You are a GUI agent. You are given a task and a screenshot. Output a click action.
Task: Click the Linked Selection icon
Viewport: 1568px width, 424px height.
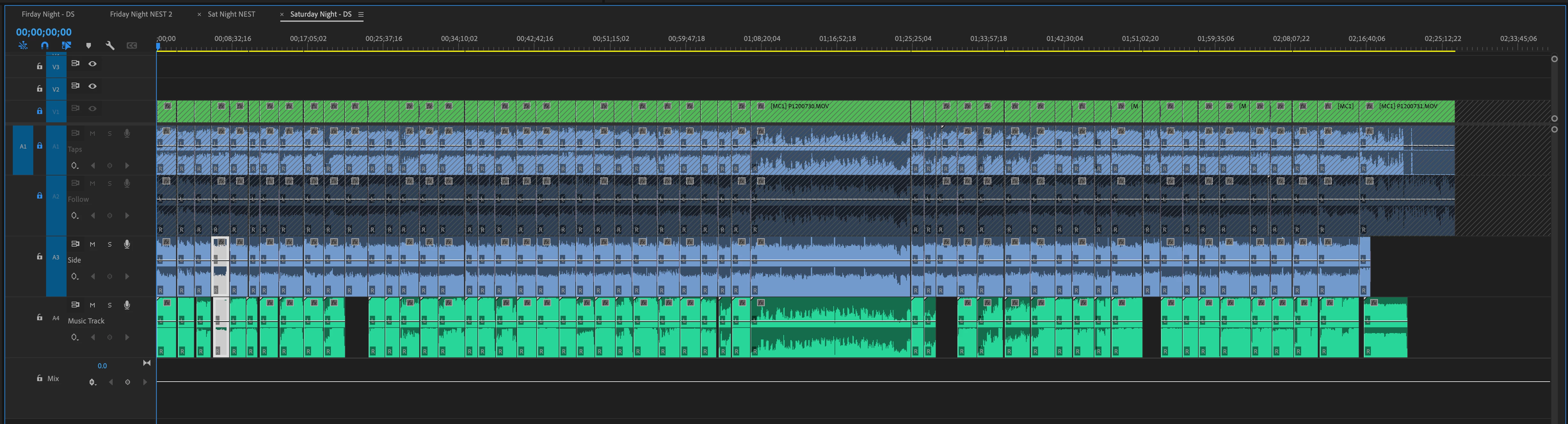pyautogui.click(x=66, y=46)
